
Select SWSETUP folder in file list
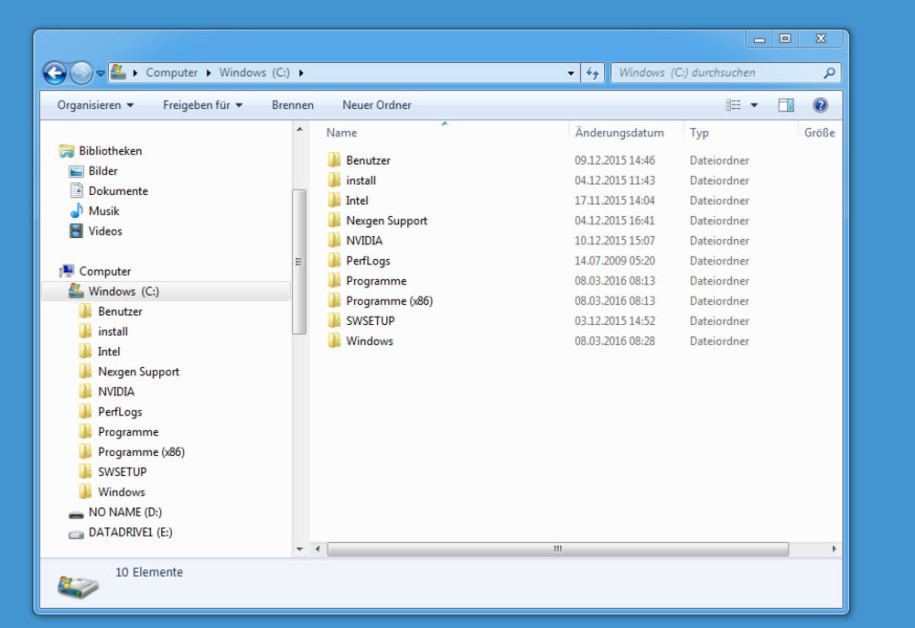tap(361, 321)
